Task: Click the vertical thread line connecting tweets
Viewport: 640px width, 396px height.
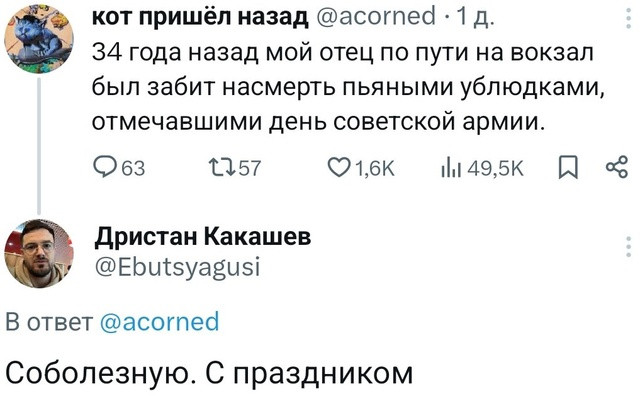Action: pos(39,146)
